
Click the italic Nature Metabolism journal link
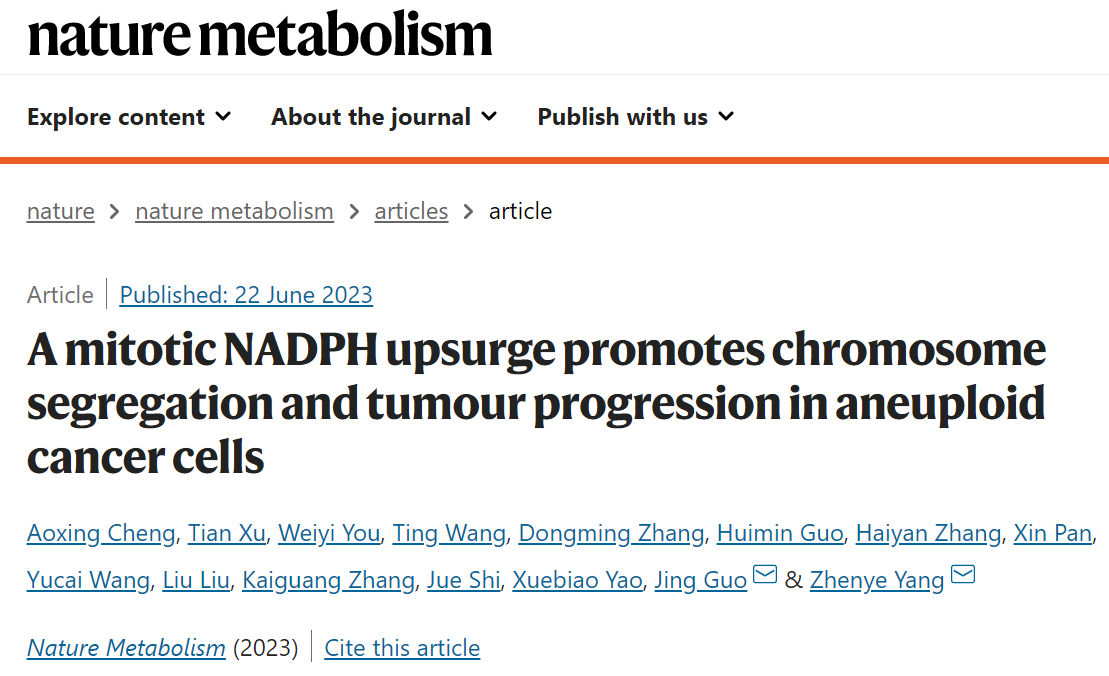point(126,648)
